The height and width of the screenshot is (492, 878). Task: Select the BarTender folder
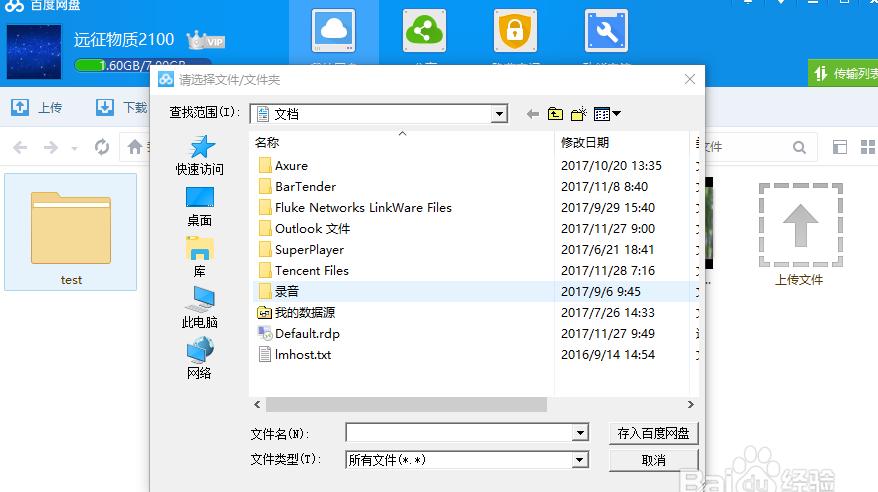click(297, 186)
